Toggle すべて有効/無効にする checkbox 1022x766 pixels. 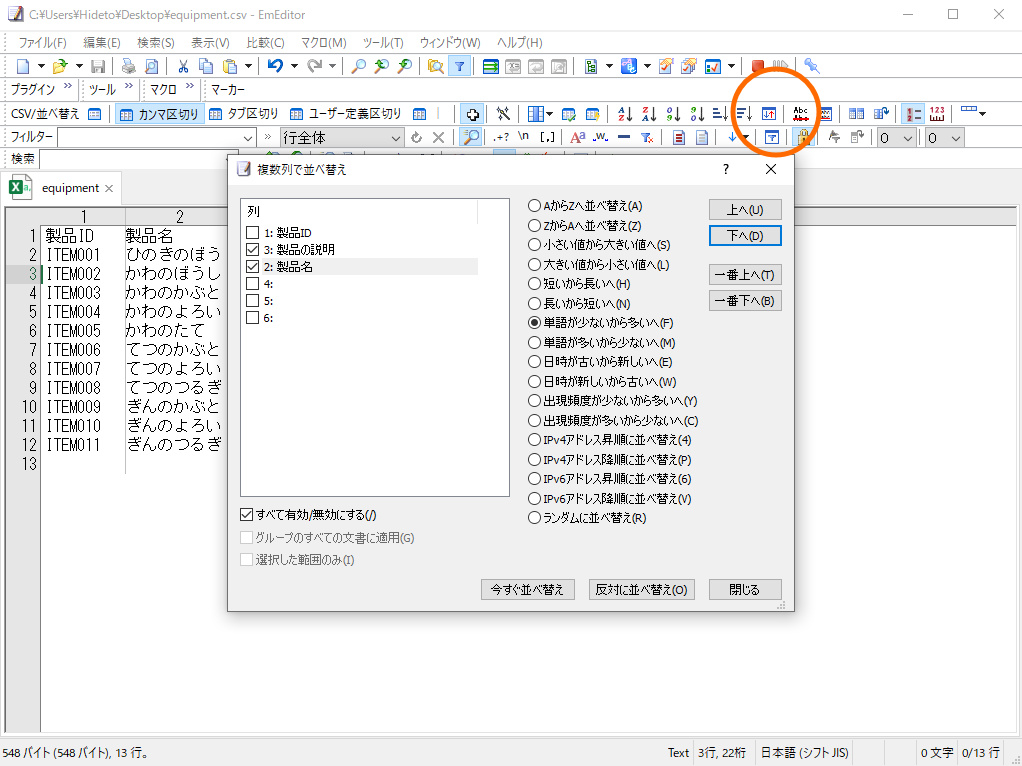coord(246,515)
